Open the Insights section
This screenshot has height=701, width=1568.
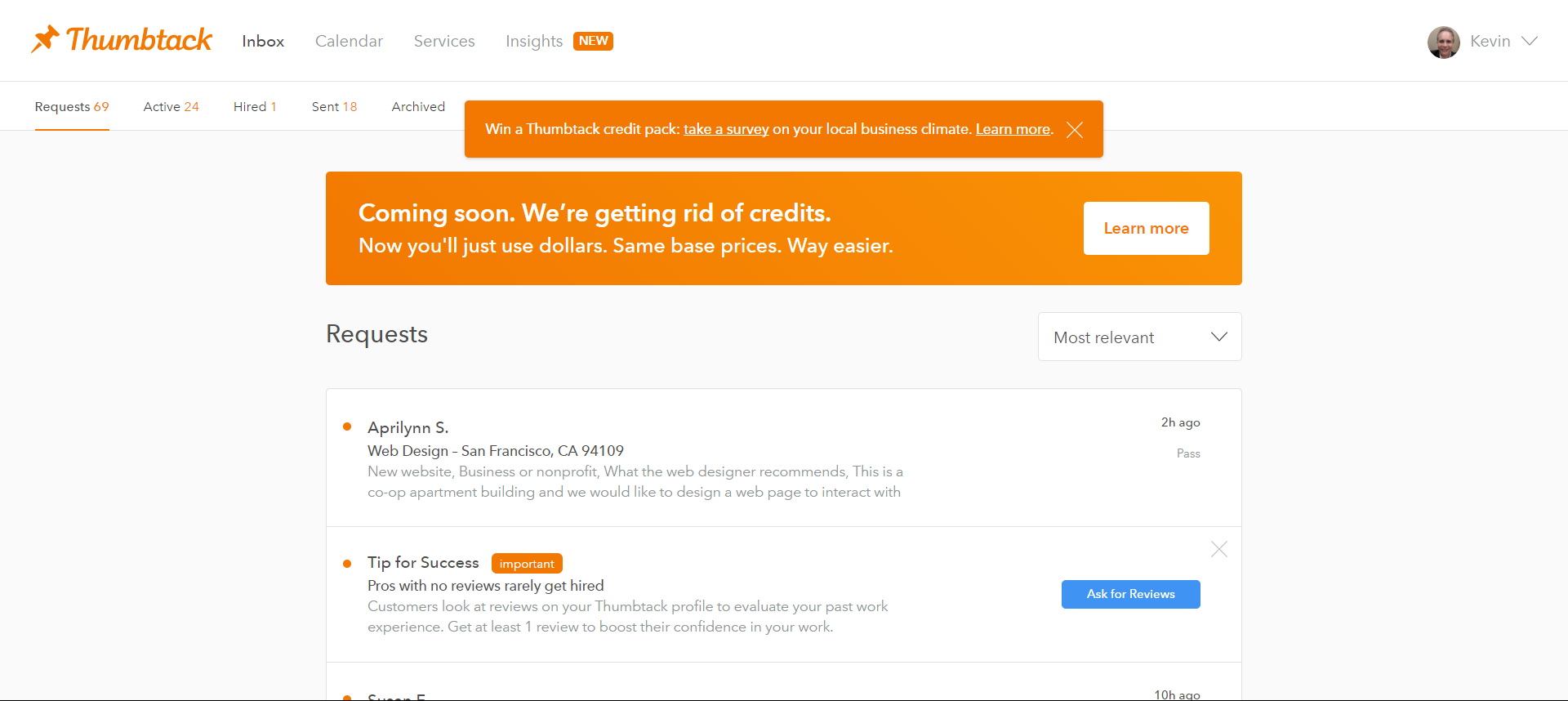pos(534,41)
